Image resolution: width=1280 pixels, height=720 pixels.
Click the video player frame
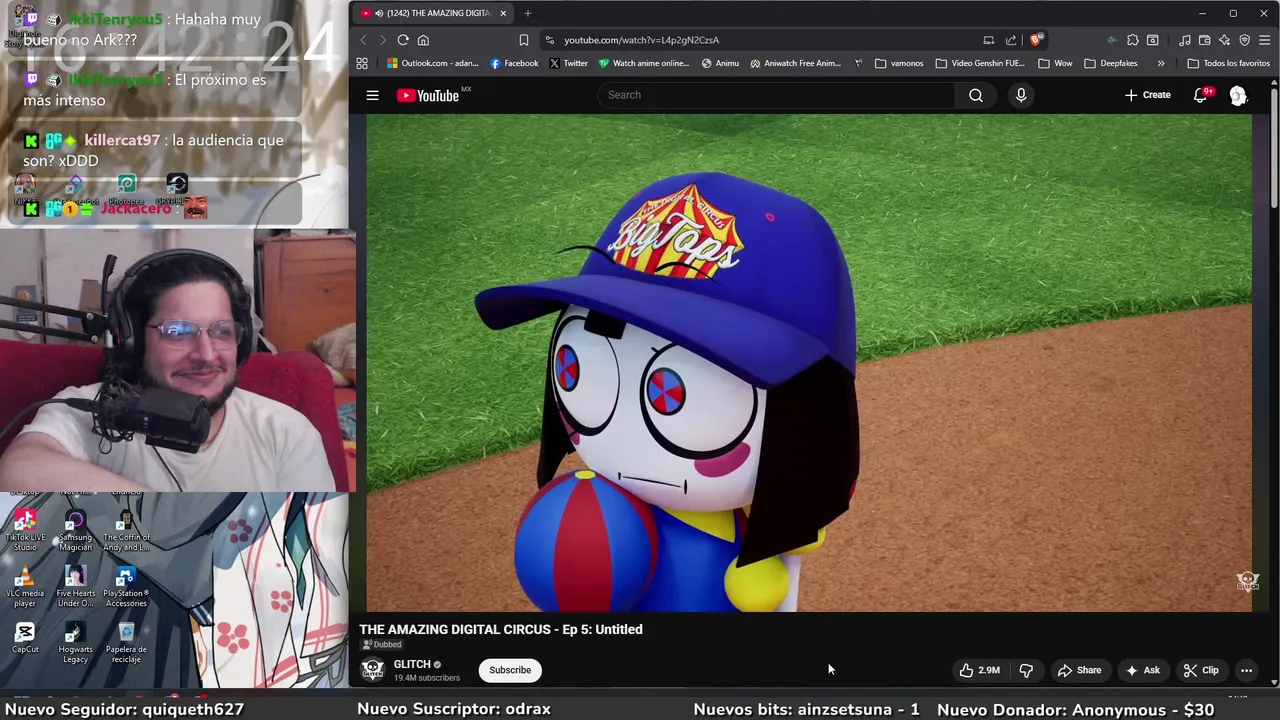pos(808,362)
